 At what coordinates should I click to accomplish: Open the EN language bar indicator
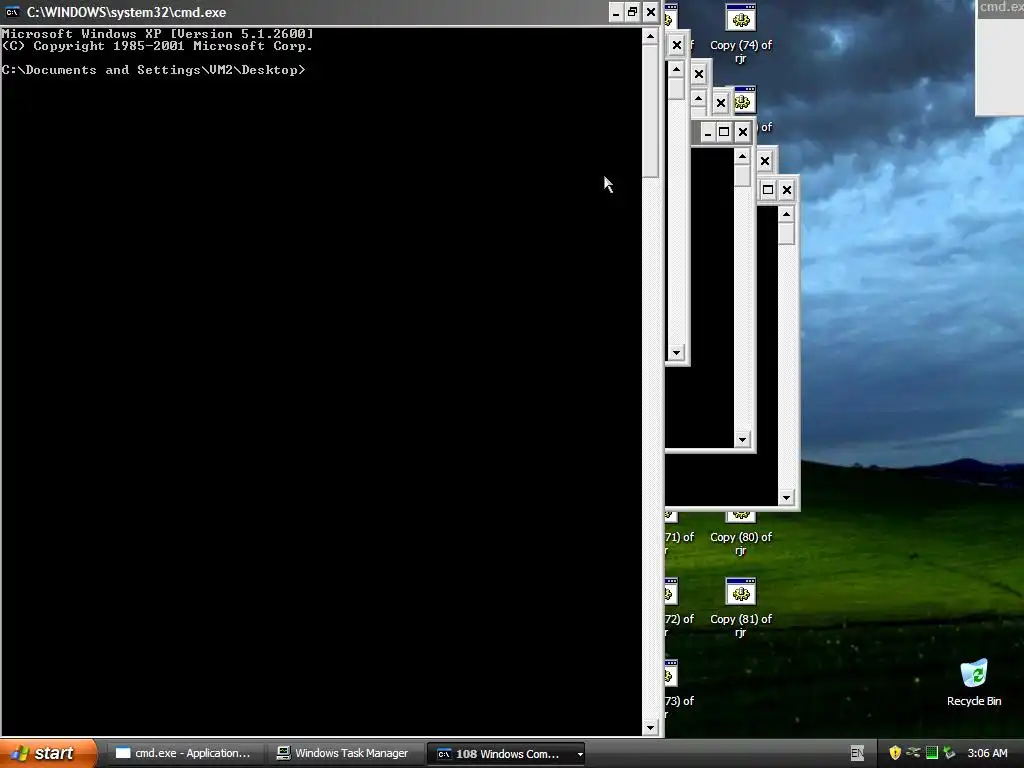(x=857, y=753)
